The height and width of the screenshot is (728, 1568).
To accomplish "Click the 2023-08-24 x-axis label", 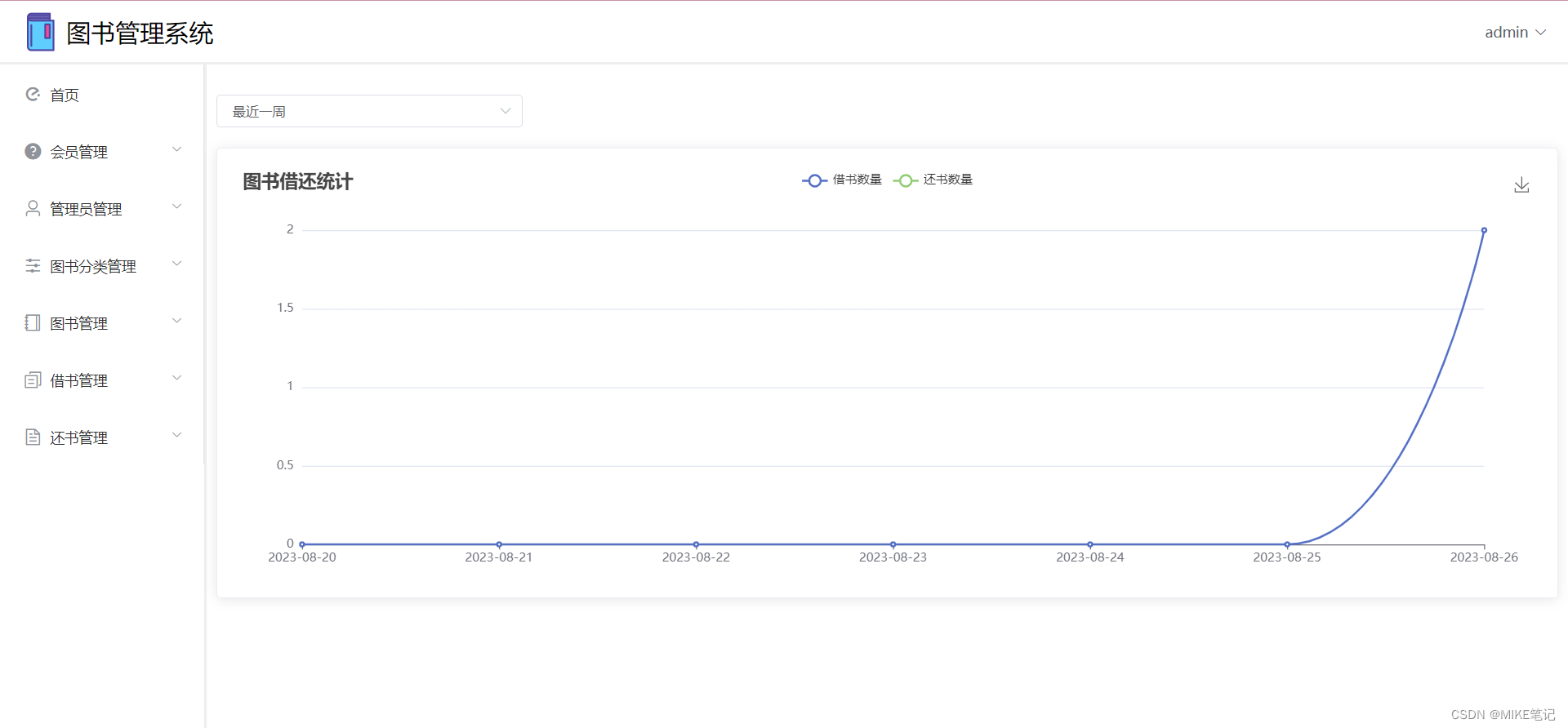I will coord(1090,557).
